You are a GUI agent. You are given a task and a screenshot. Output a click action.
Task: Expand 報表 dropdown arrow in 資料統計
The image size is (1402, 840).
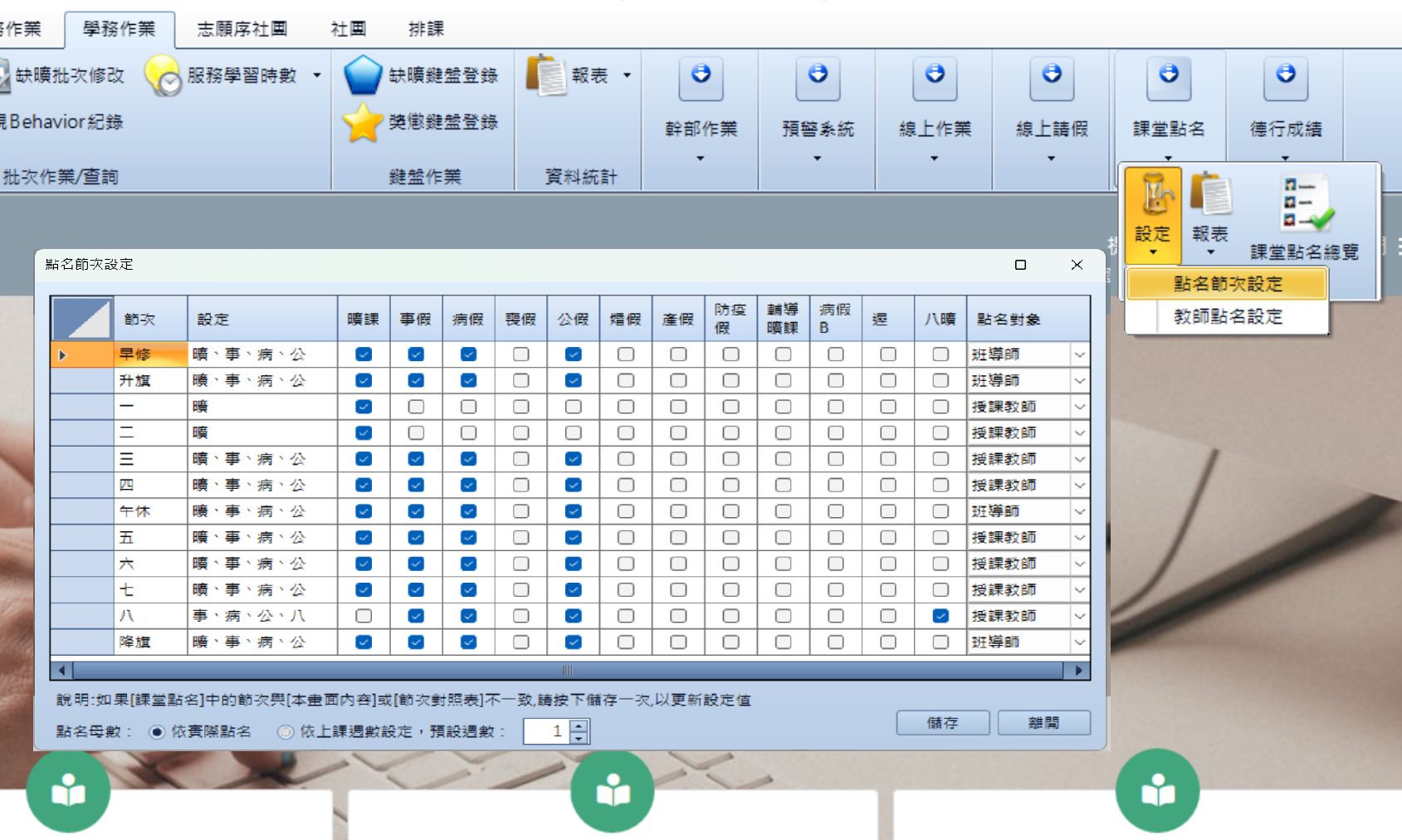627,76
